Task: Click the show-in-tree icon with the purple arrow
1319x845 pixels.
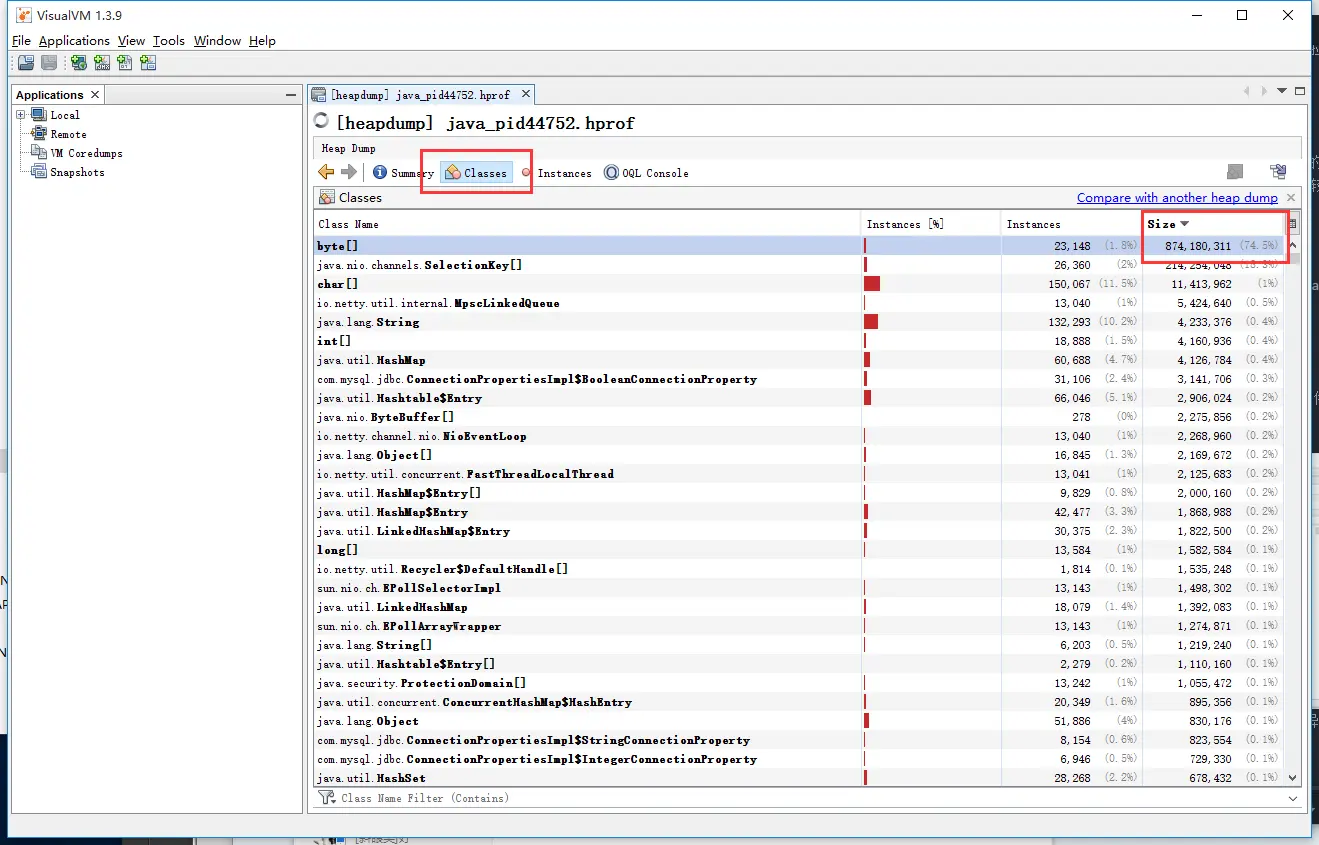Action: [x=1278, y=172]
